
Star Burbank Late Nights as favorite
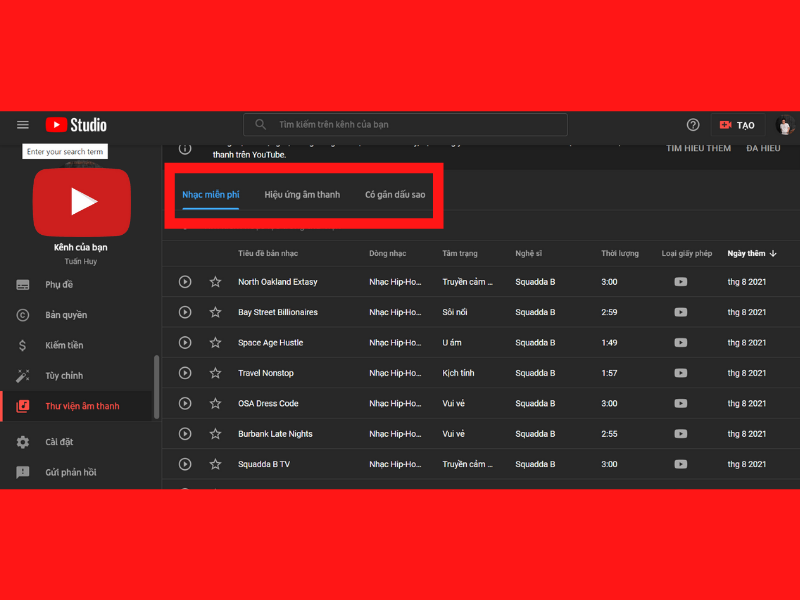click(215, 434)
